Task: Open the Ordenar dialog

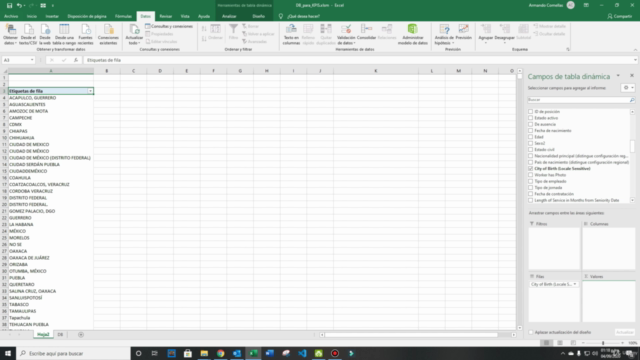Action: [216, 32]
